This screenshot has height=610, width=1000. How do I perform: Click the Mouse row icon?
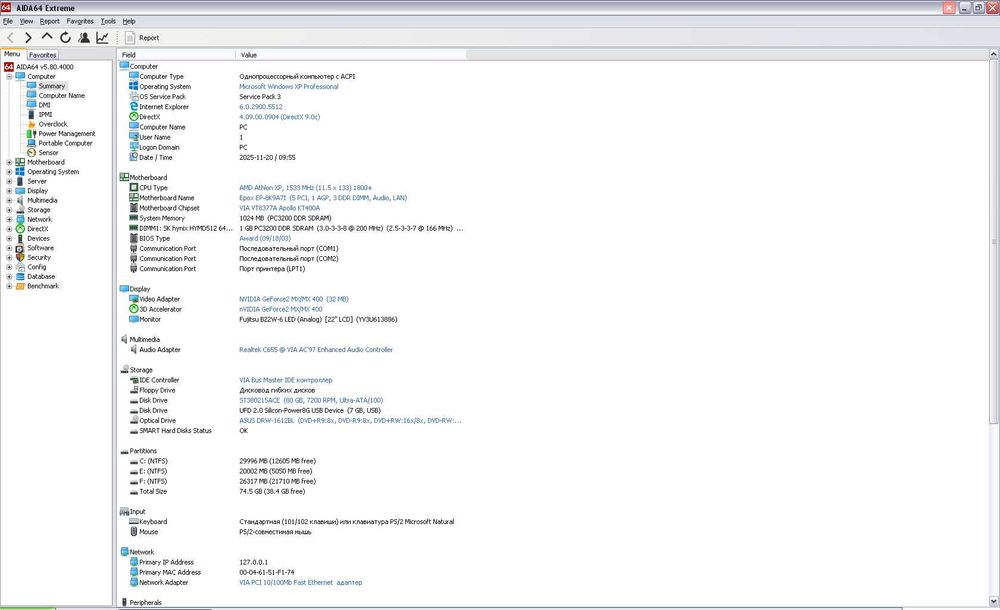point(134,532)
